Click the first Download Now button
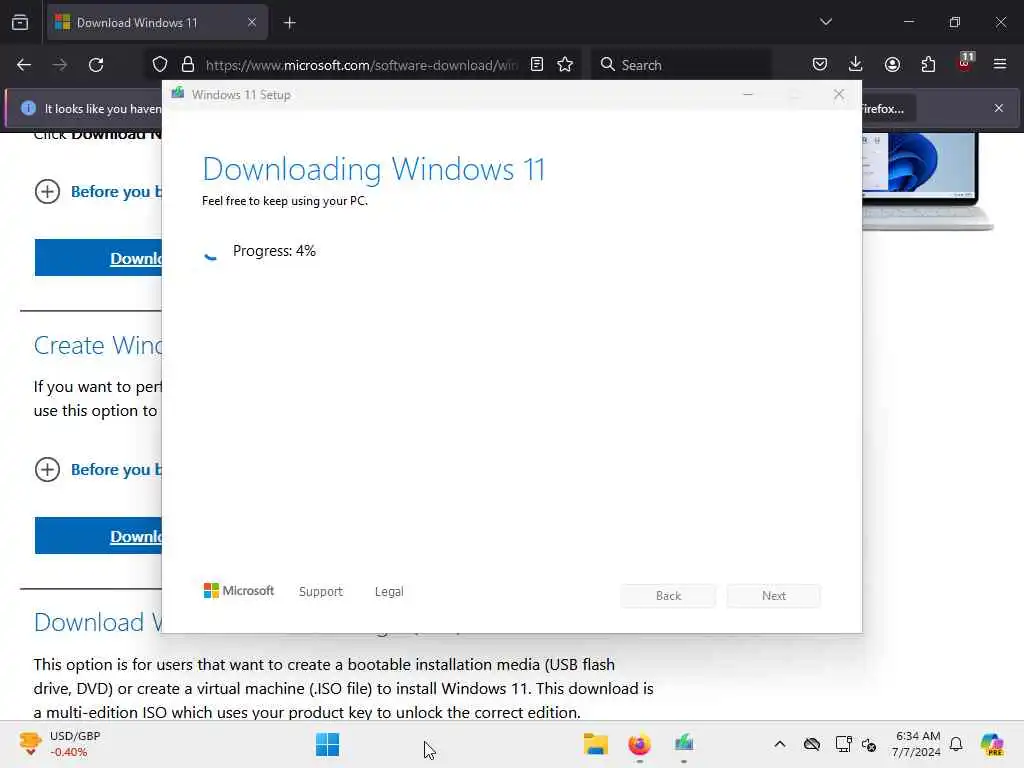Image resolution: width=1024 pixels, height=768 pixels. (x=98, y=258)
